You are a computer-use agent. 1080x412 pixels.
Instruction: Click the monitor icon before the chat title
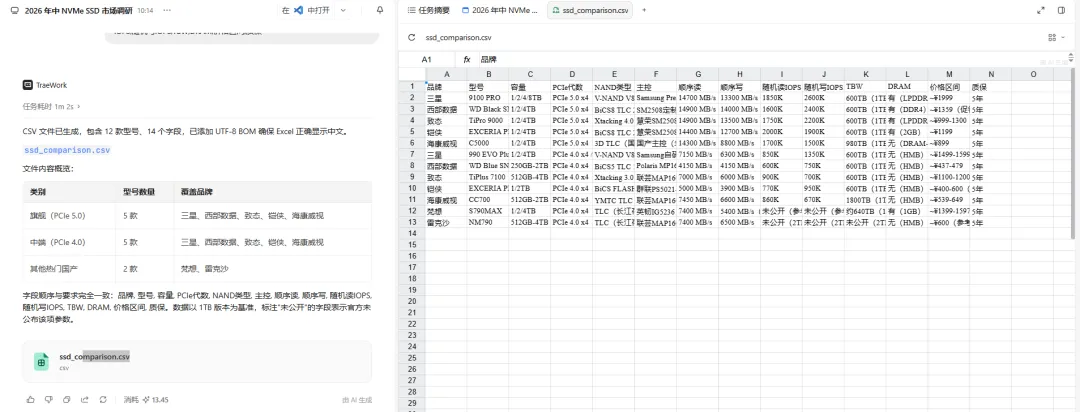[x=14, y=10]
